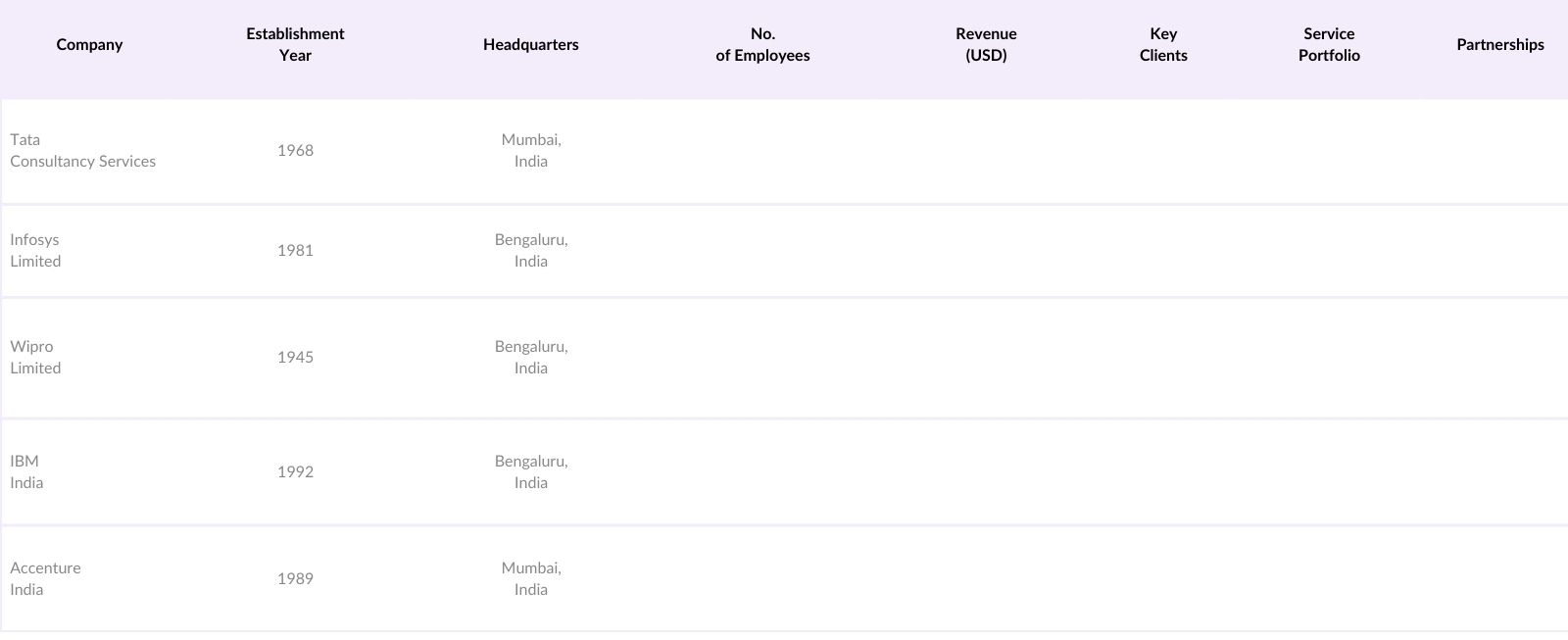
Task: Select the 1989 establishment year cell
Action: 295,579
